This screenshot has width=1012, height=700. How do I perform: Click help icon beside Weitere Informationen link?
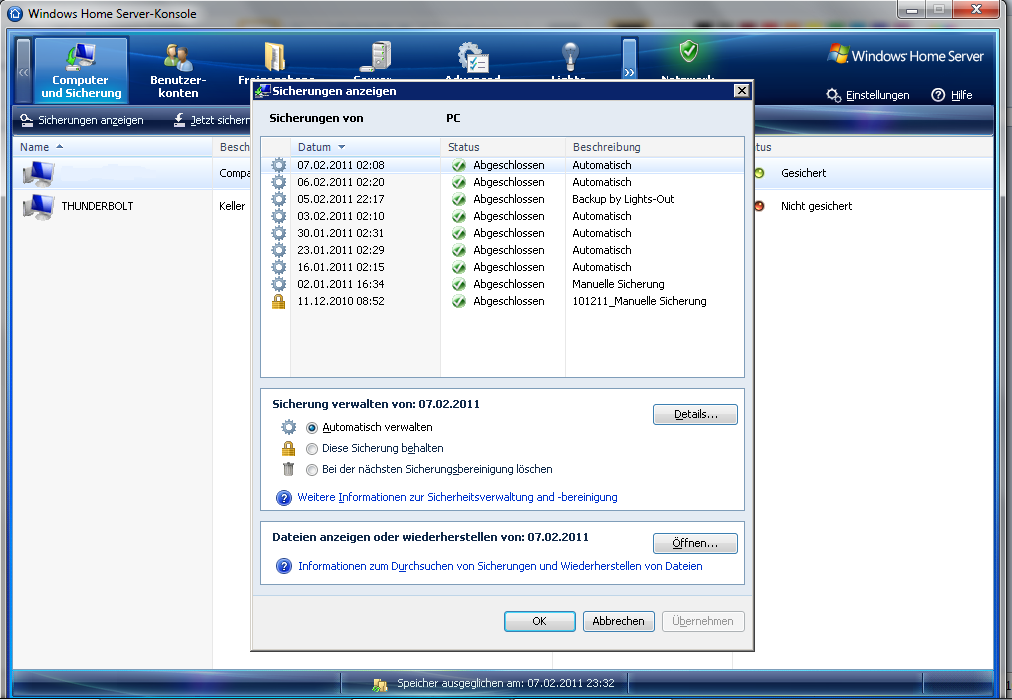tap(284, 497)
